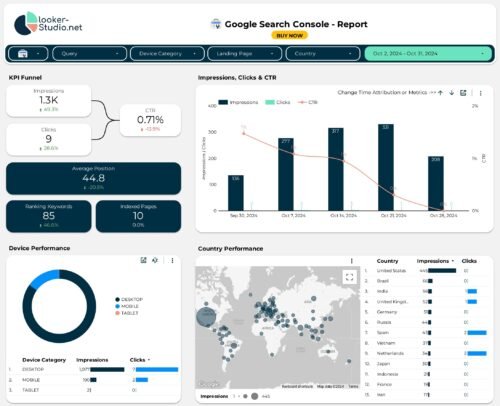The height and width of the screenshot is (406, 500).
Task: Select Germany row in country table
Action: tap(426, 312)
